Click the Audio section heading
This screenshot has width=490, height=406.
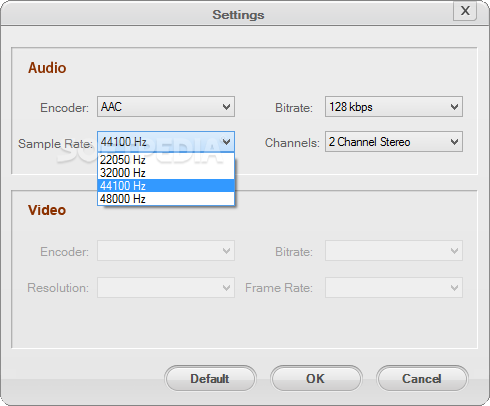click(x=47, y=68)
